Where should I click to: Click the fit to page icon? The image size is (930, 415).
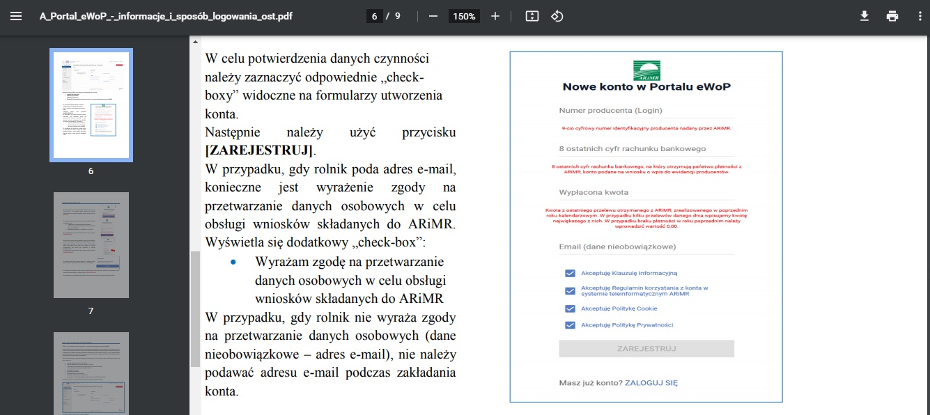click(x=532, y=17)
